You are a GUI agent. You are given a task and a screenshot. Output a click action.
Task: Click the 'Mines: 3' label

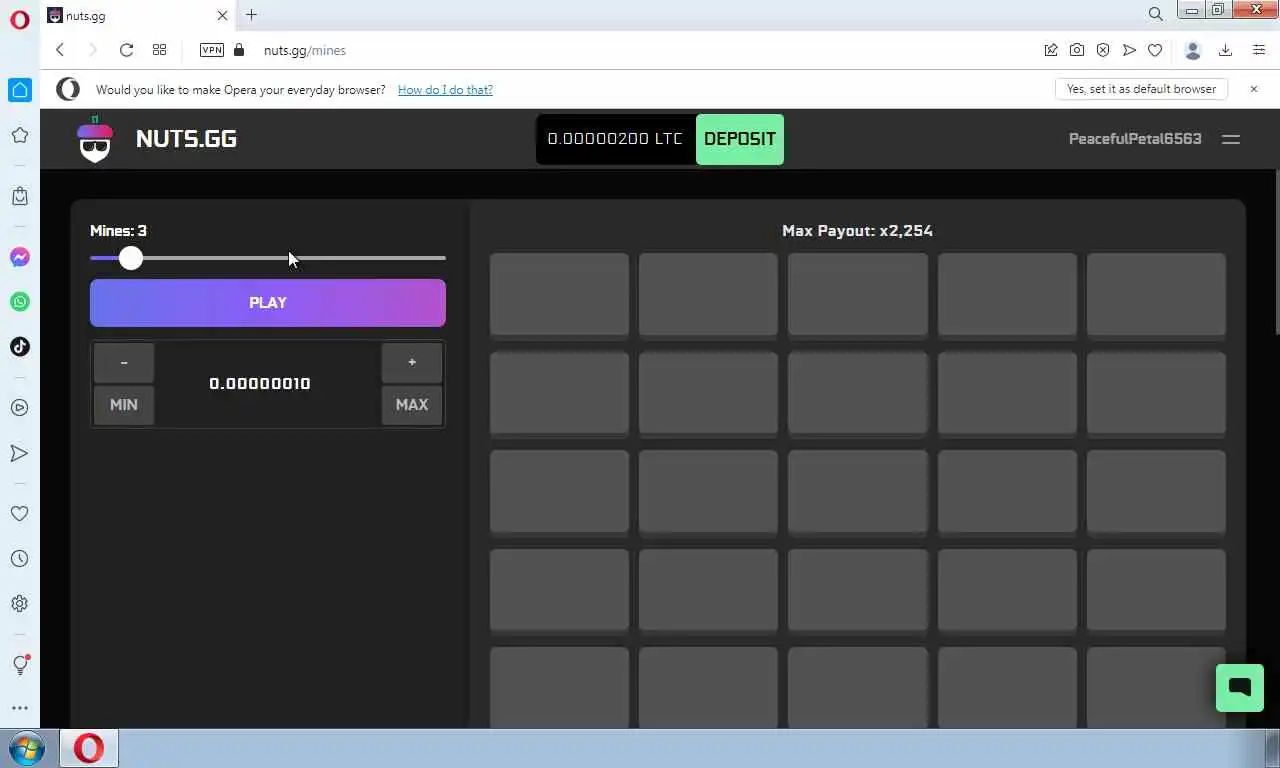click(x=118, y=231)
